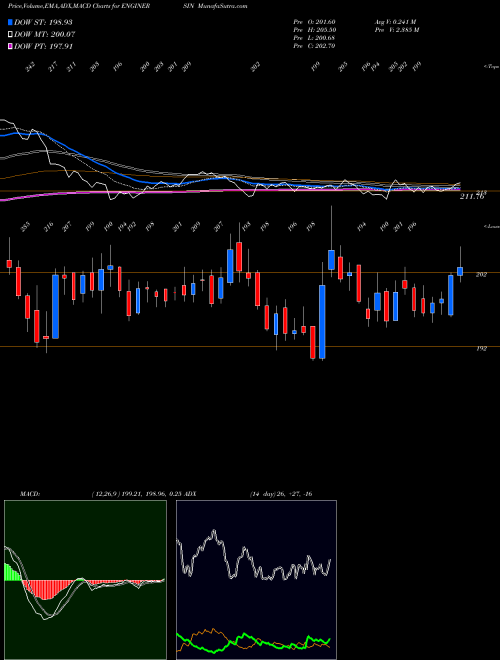Viewport: 500px width, 660px height.
Task: Click the last blue candlestick at far right
Action: (x=460, y=271)
